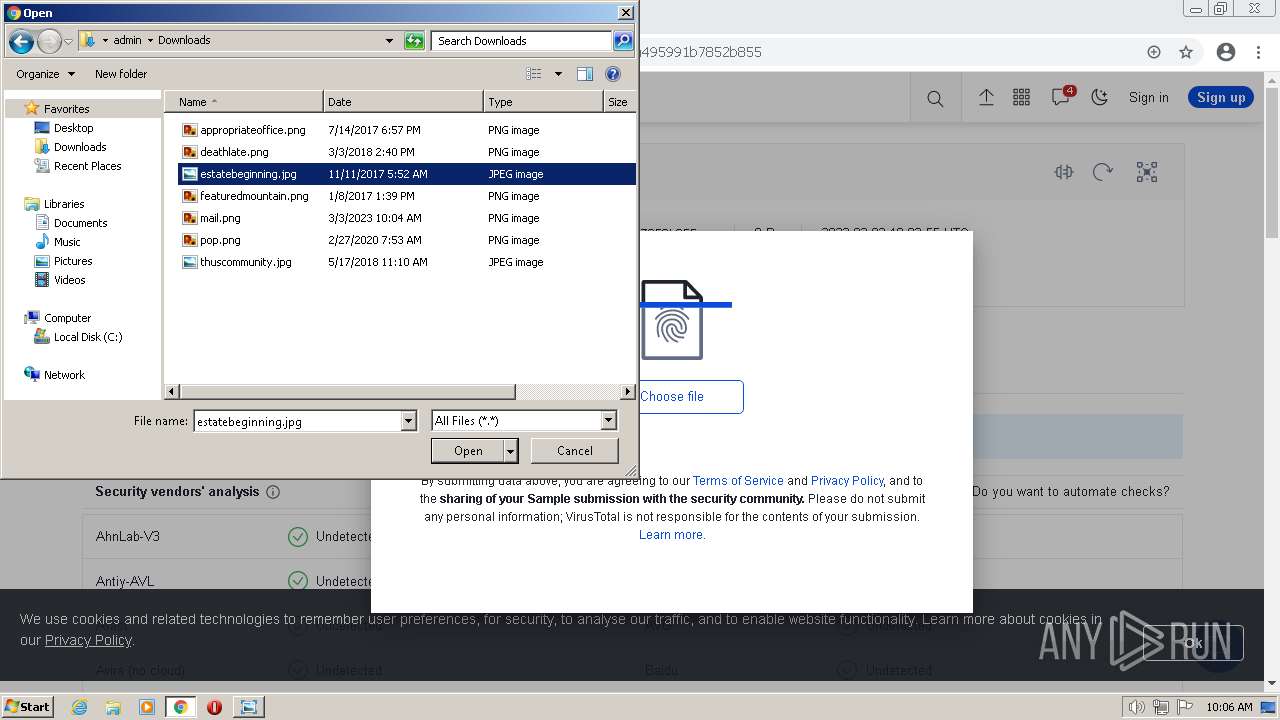Viewport: 1280px width, 720px height.
Task: Open the VirusTotal apps grid icon
Action: [1021, 97]
